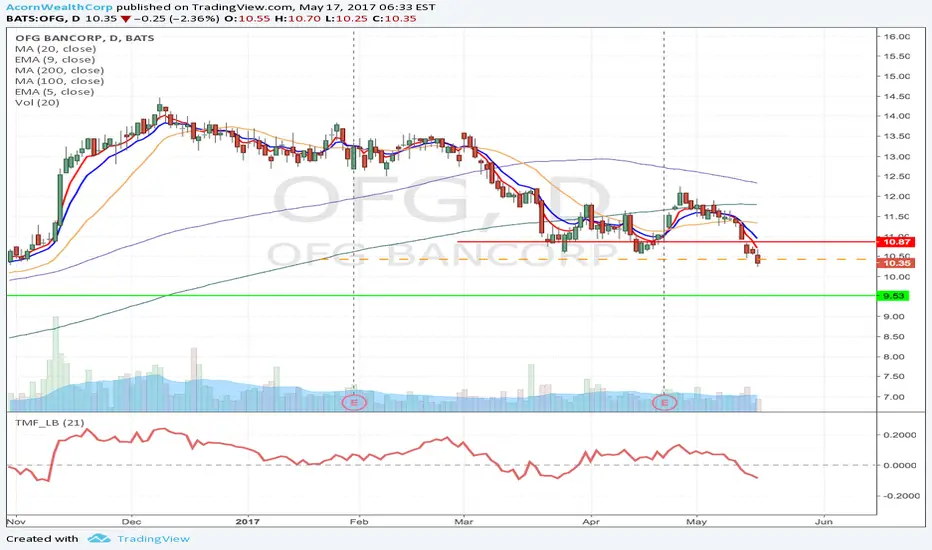Click the 'Vol (20)' indicator legend
932x550 pixels.
(x=37, y=102)
